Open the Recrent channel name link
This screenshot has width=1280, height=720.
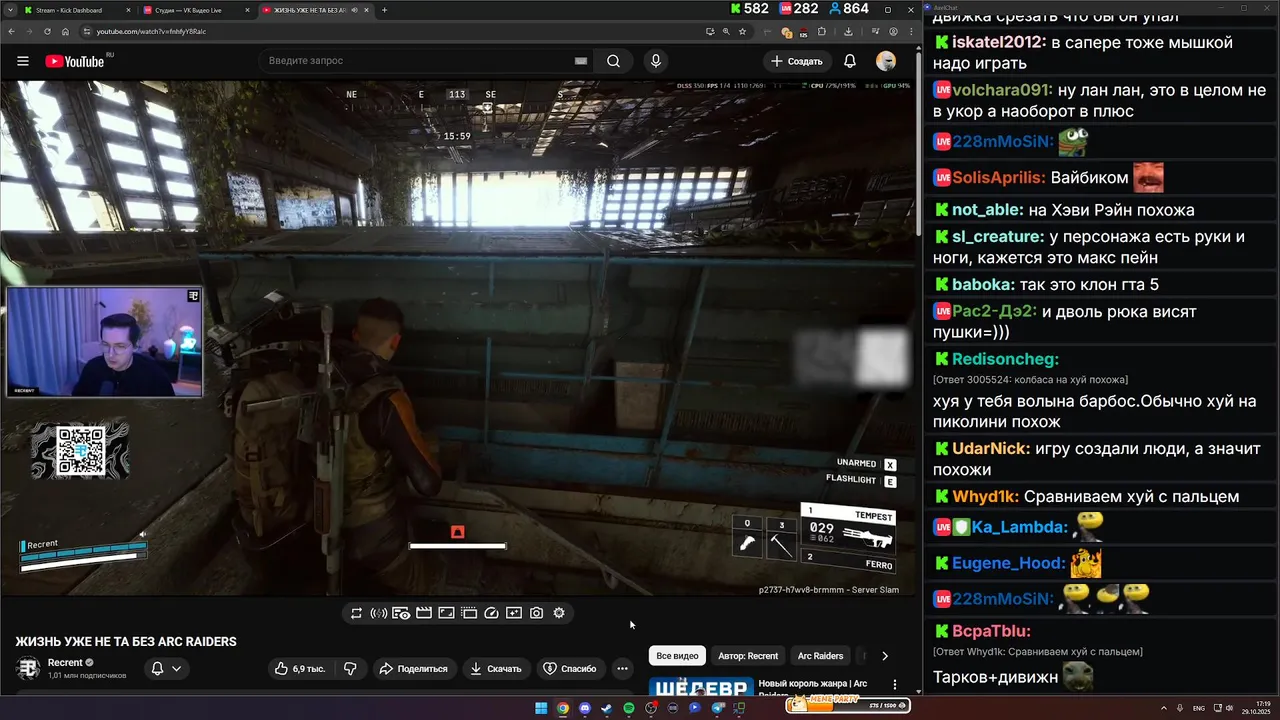(65, 663)
